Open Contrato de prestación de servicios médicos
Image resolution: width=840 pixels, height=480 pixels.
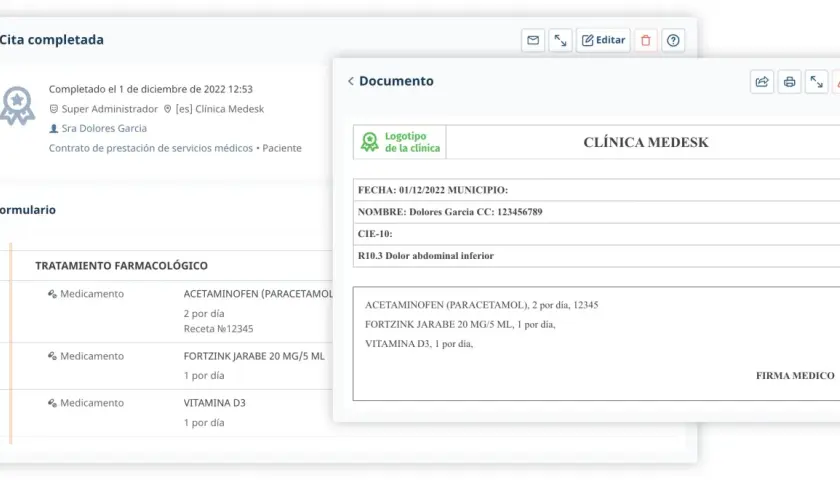[151, 148]
